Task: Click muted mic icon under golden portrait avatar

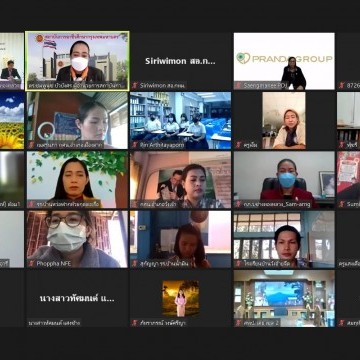Action: (x=135, y=323)
